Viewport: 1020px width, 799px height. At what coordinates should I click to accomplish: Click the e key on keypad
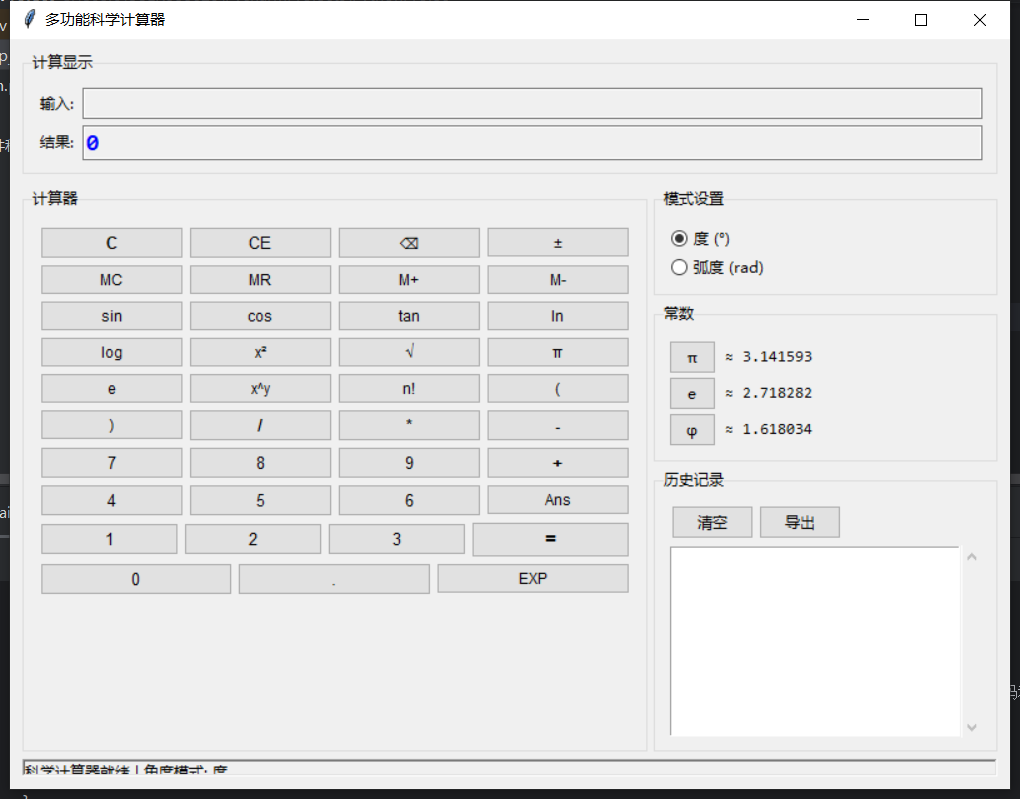click(x=111, y=388)
